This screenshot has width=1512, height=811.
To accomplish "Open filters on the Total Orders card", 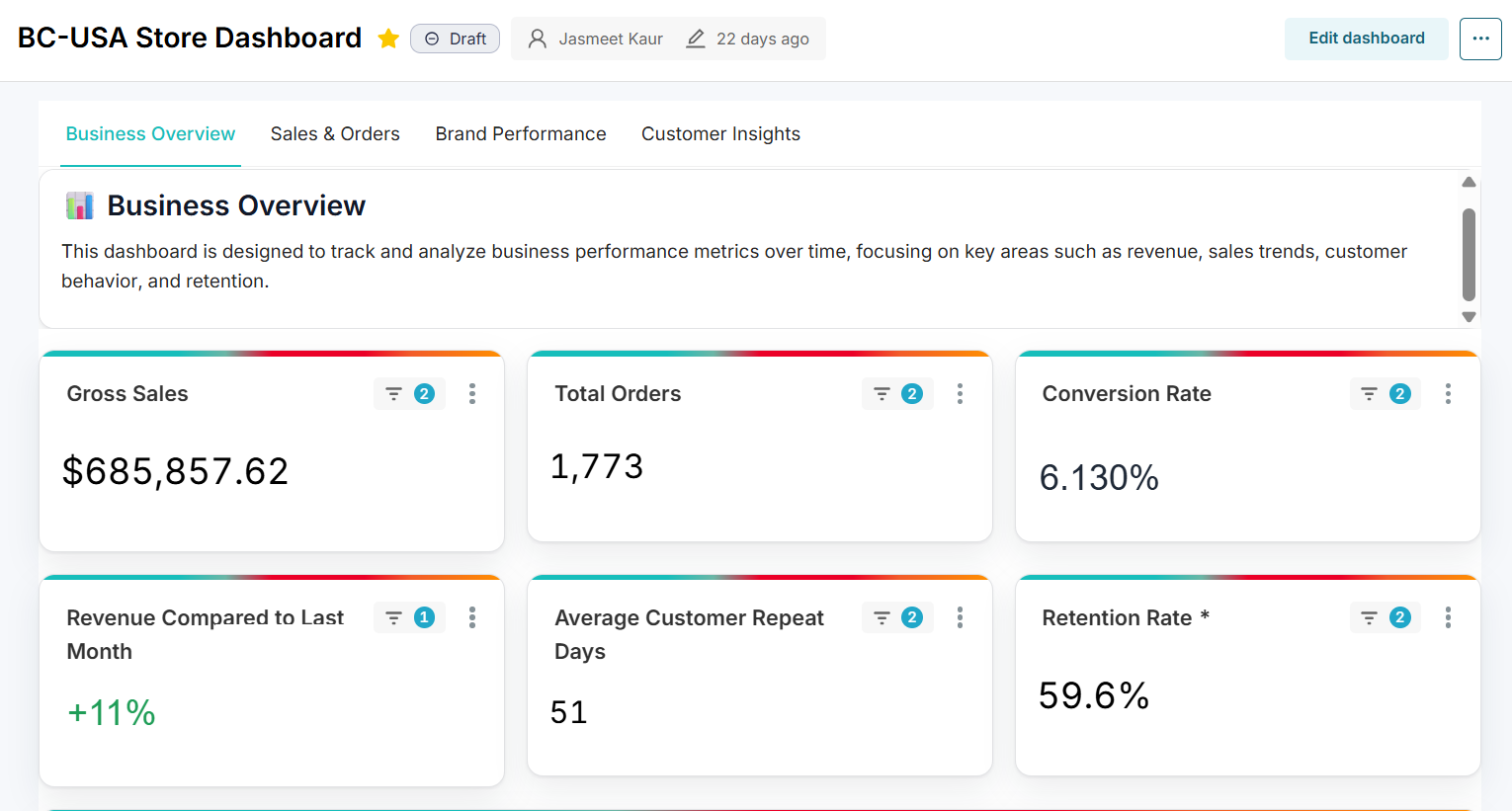I will pos(897,394).
